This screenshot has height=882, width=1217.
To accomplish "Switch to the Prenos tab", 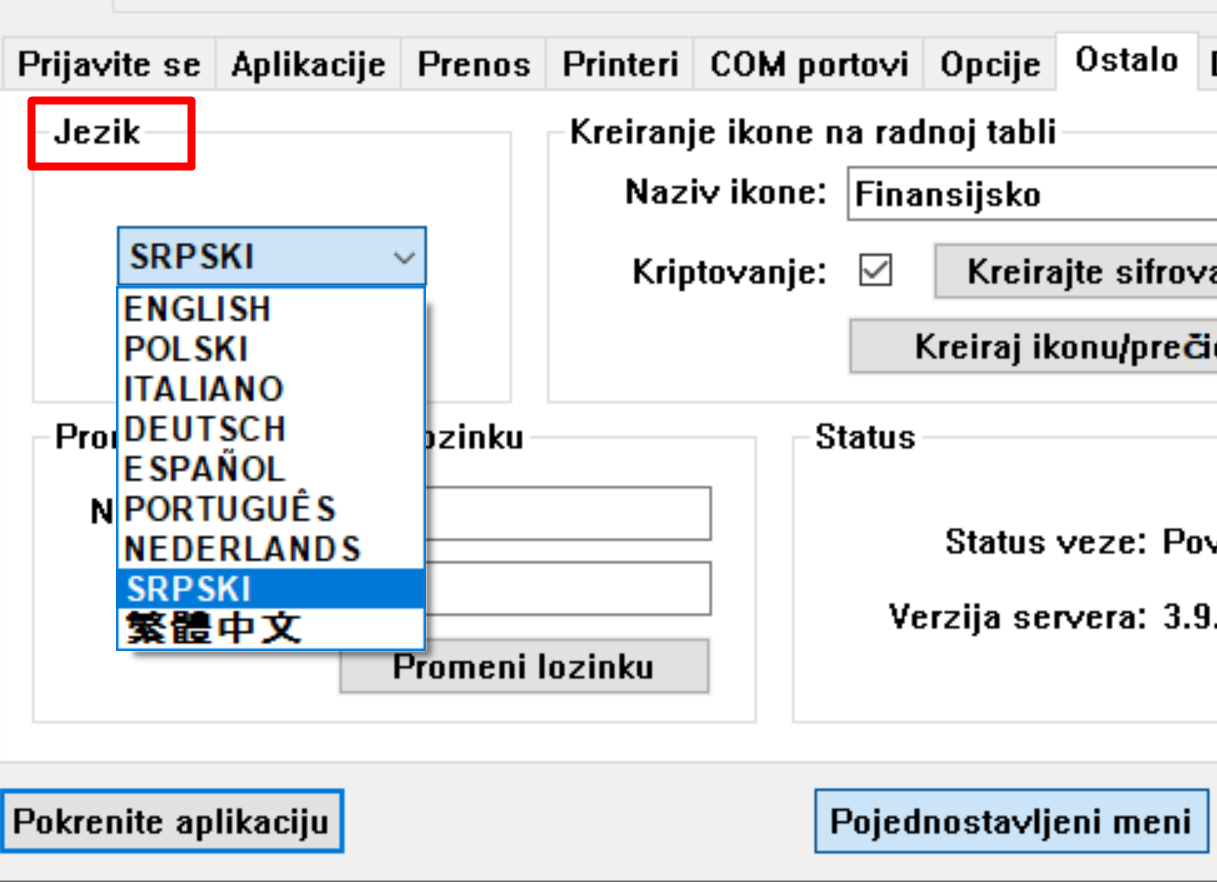I will [474, 65].
